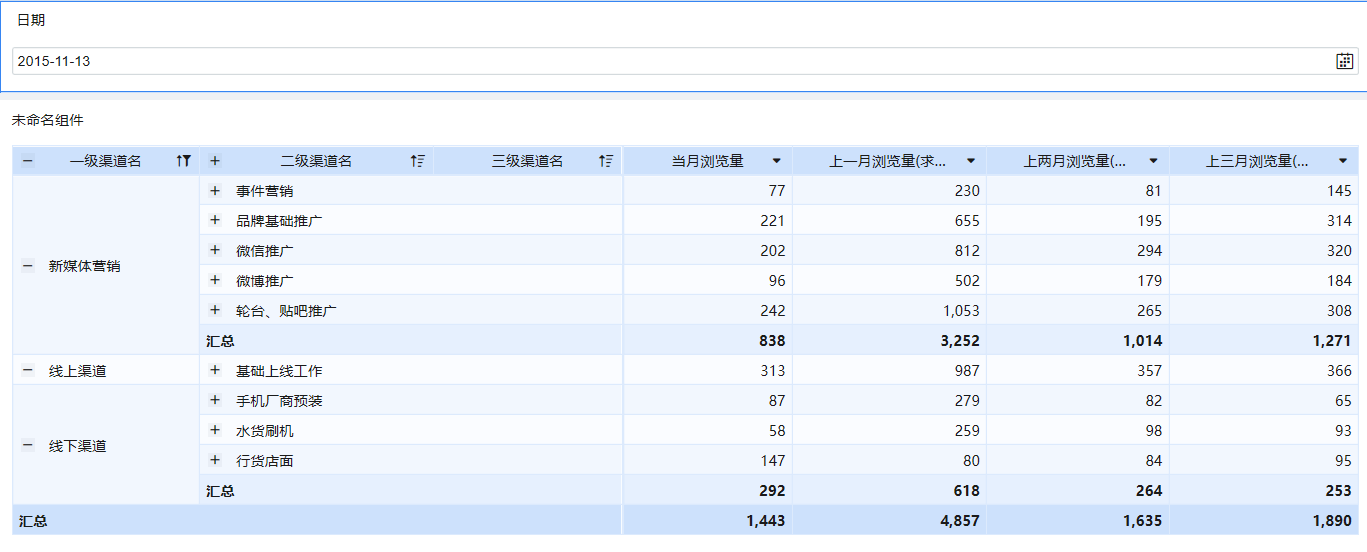Expand the 品牌基础推广 row
This screenshot has height=552, width=1367.
(x=214, y=220)
